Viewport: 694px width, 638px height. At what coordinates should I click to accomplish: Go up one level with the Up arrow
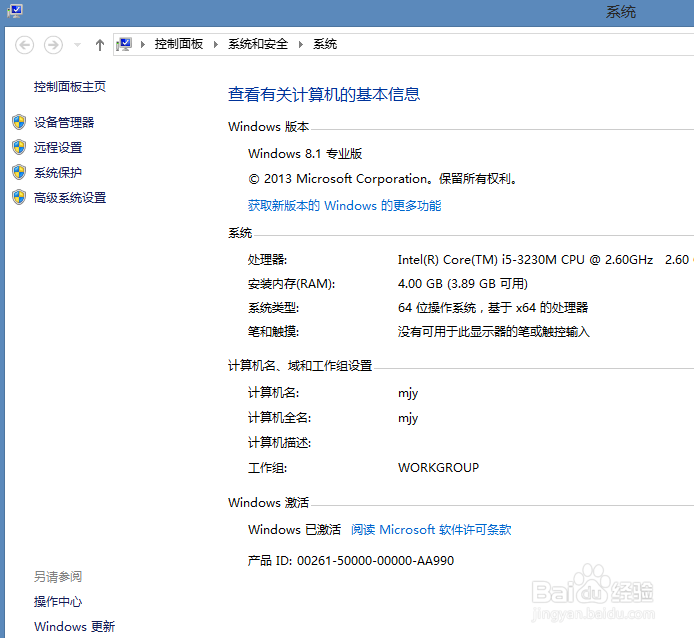coord(100,45)
